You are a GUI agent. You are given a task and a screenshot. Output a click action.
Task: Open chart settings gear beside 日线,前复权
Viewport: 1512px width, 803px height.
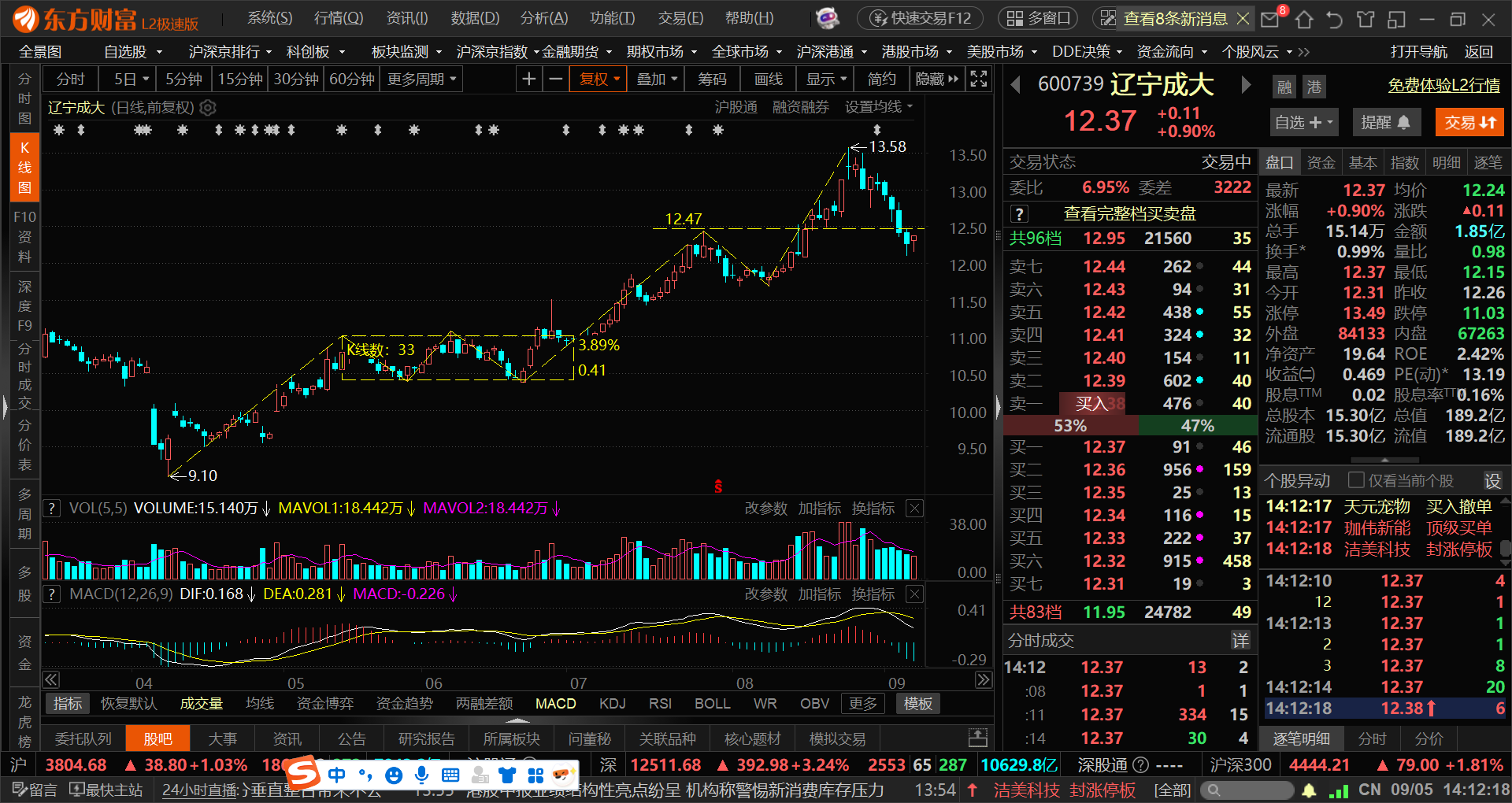(x=208, y=108)
